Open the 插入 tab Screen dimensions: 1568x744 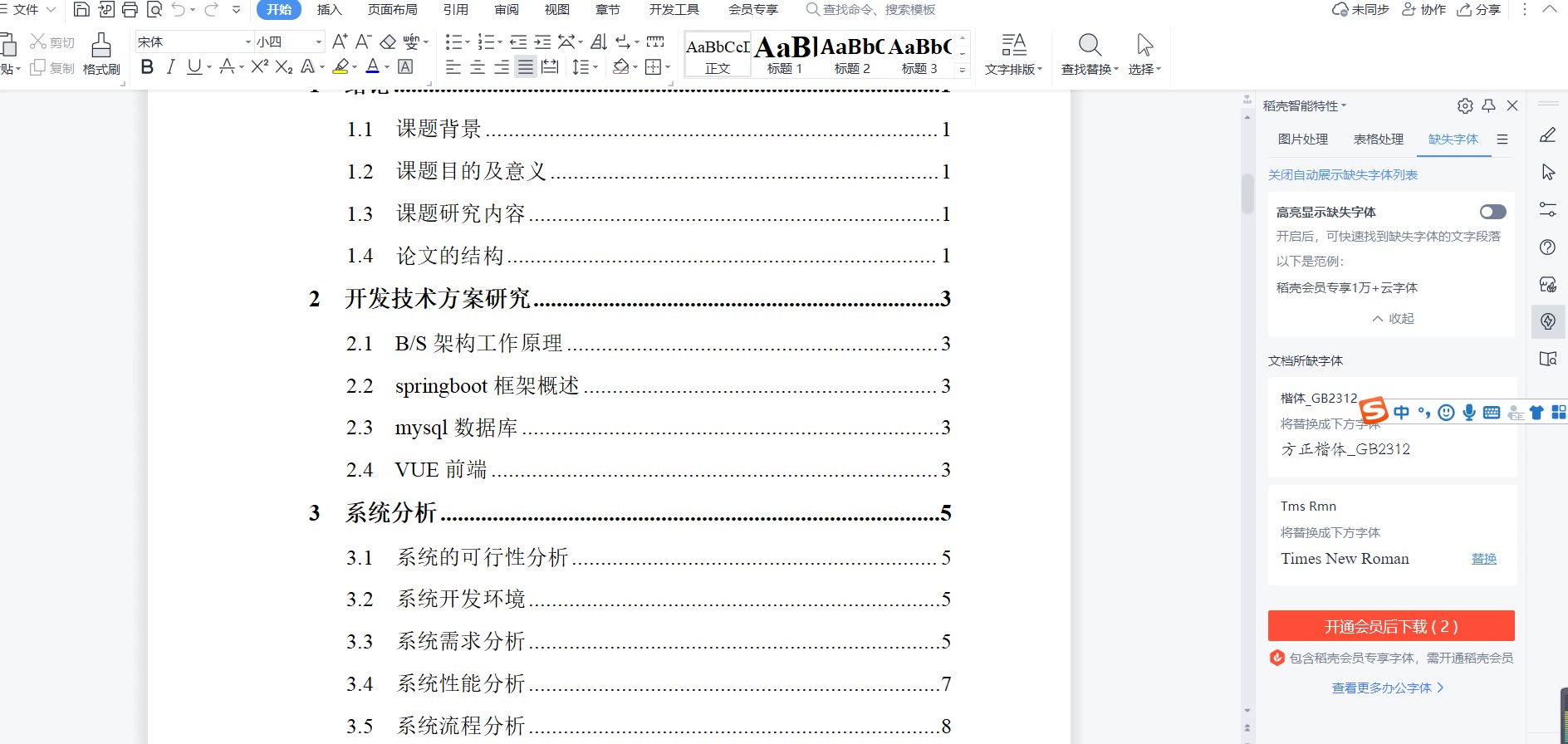[x=330, y=10]
